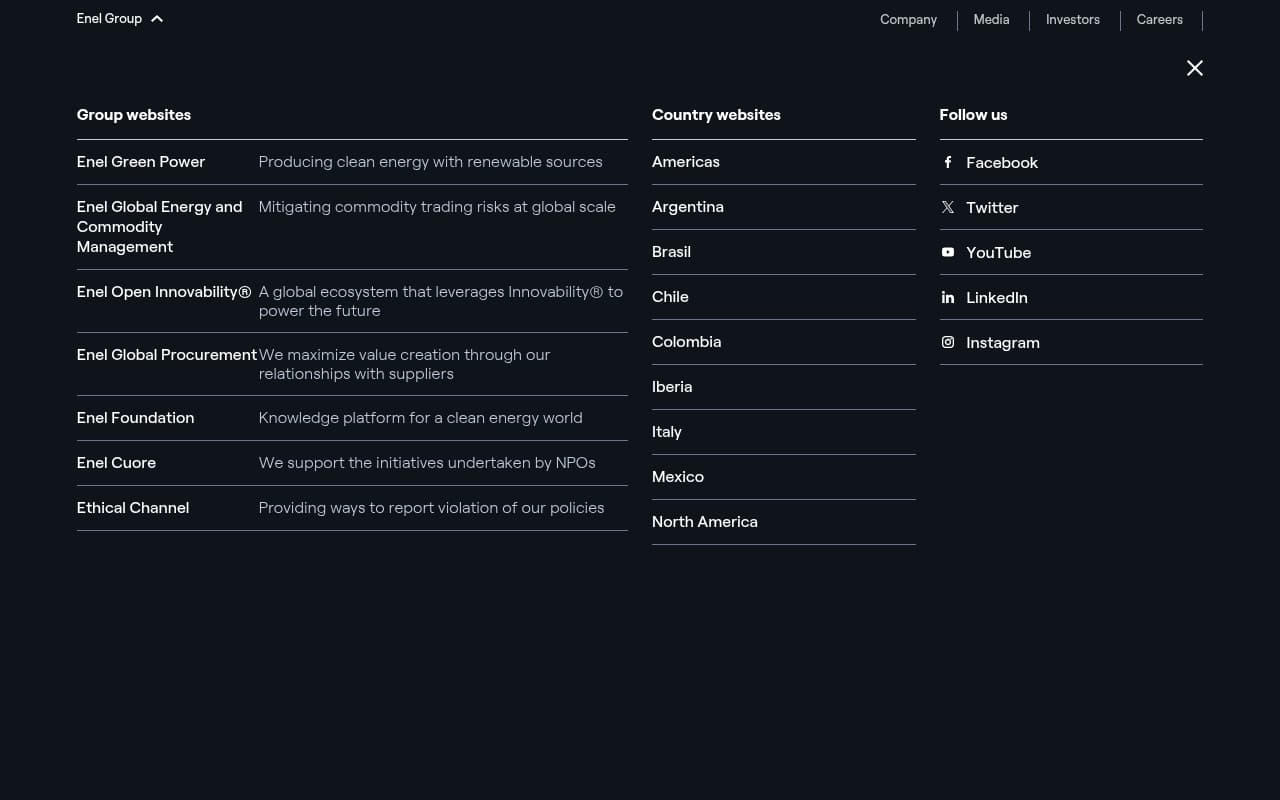Open the Careers menu
Image resolution: width=1280 pixels, height=800 pixels.
pyautogui.click(x=1159, y=19)
